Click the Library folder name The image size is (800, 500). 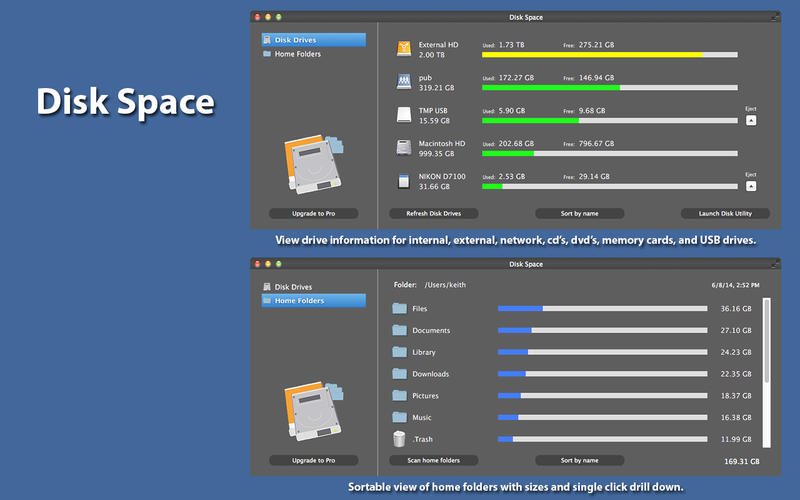click(423, 353)
